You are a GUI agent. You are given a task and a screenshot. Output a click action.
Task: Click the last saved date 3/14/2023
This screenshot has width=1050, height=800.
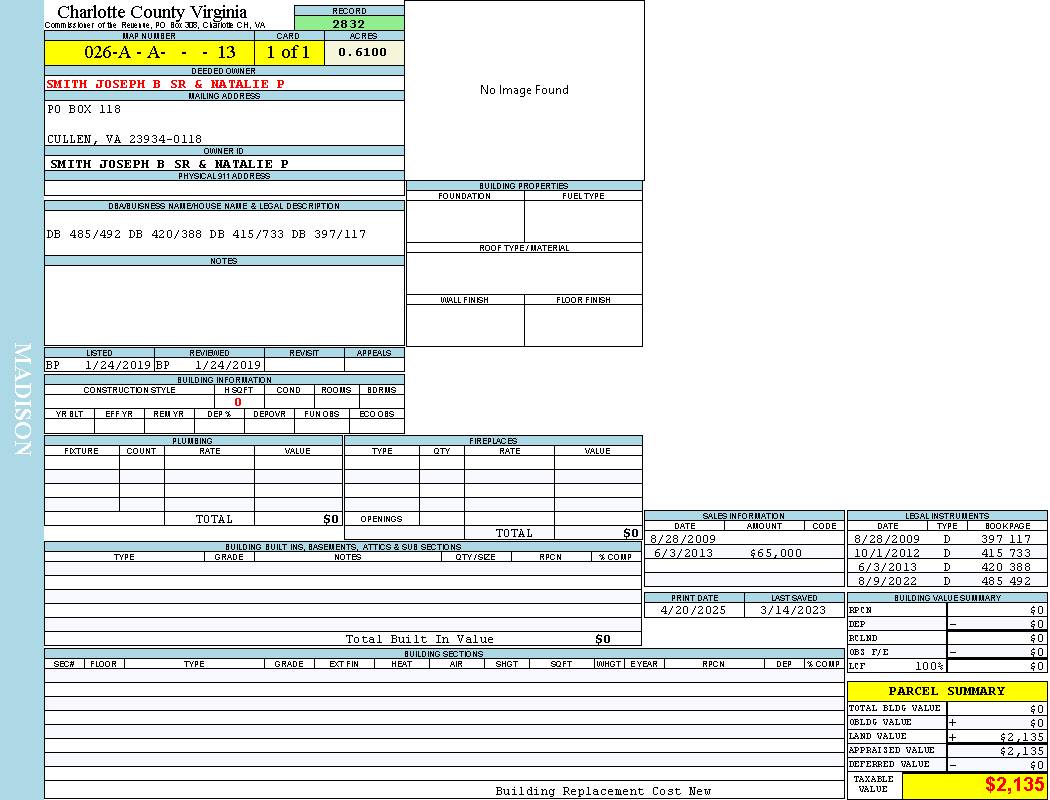[793, 610]
